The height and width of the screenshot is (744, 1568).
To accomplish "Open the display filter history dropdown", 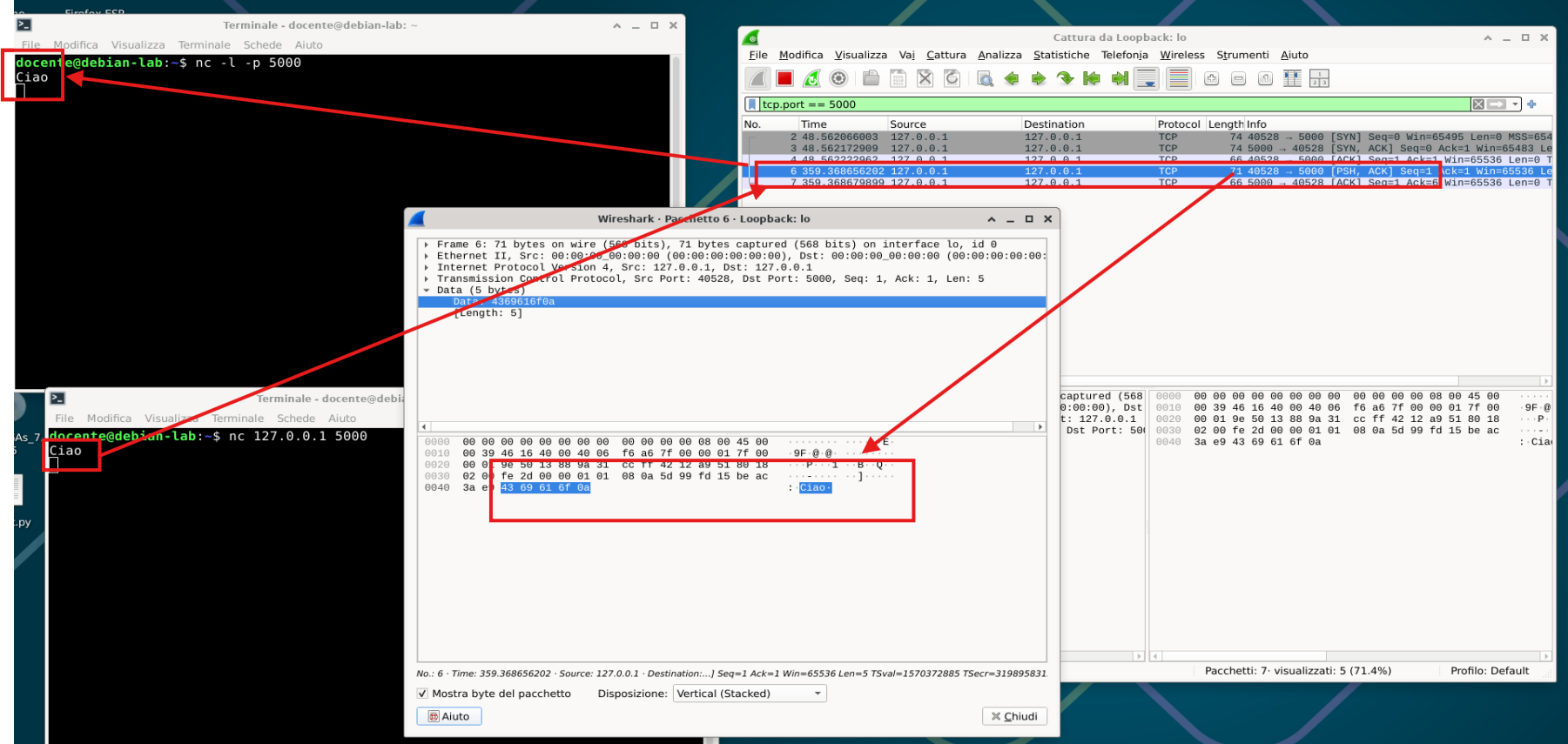I will [x=1516, y=104].
